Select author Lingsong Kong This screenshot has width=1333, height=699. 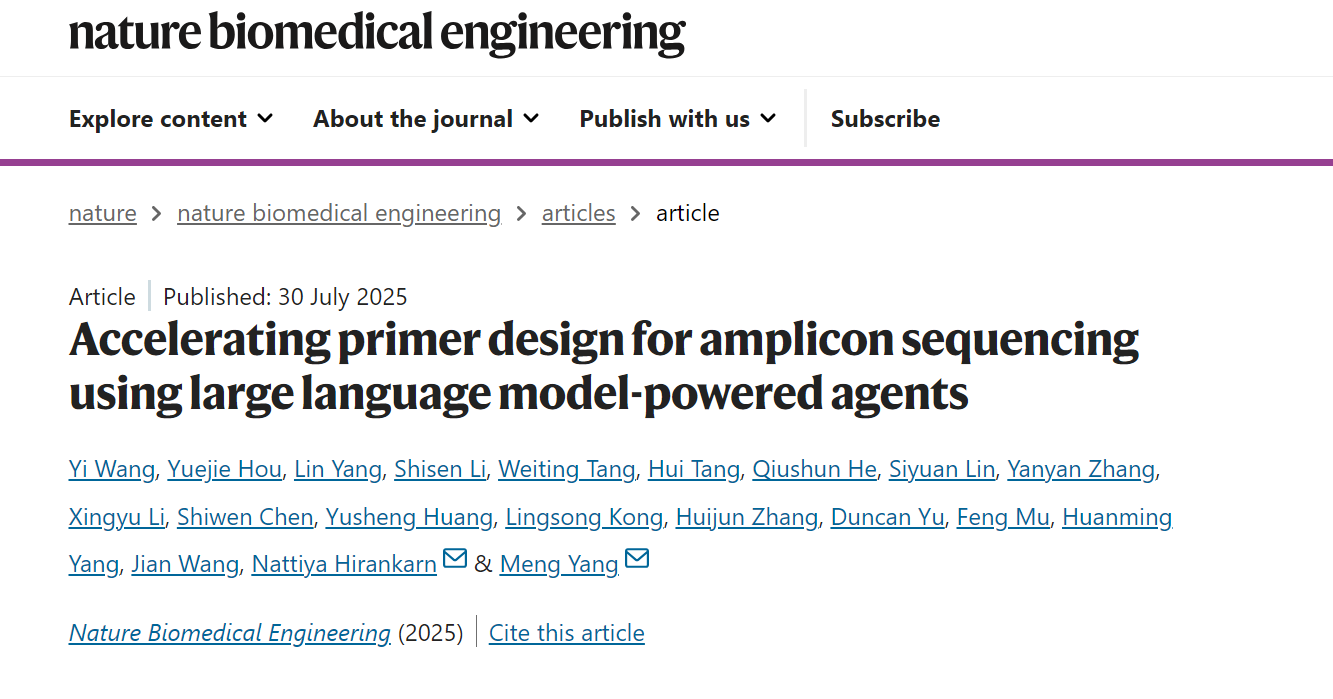pos(584,517)
